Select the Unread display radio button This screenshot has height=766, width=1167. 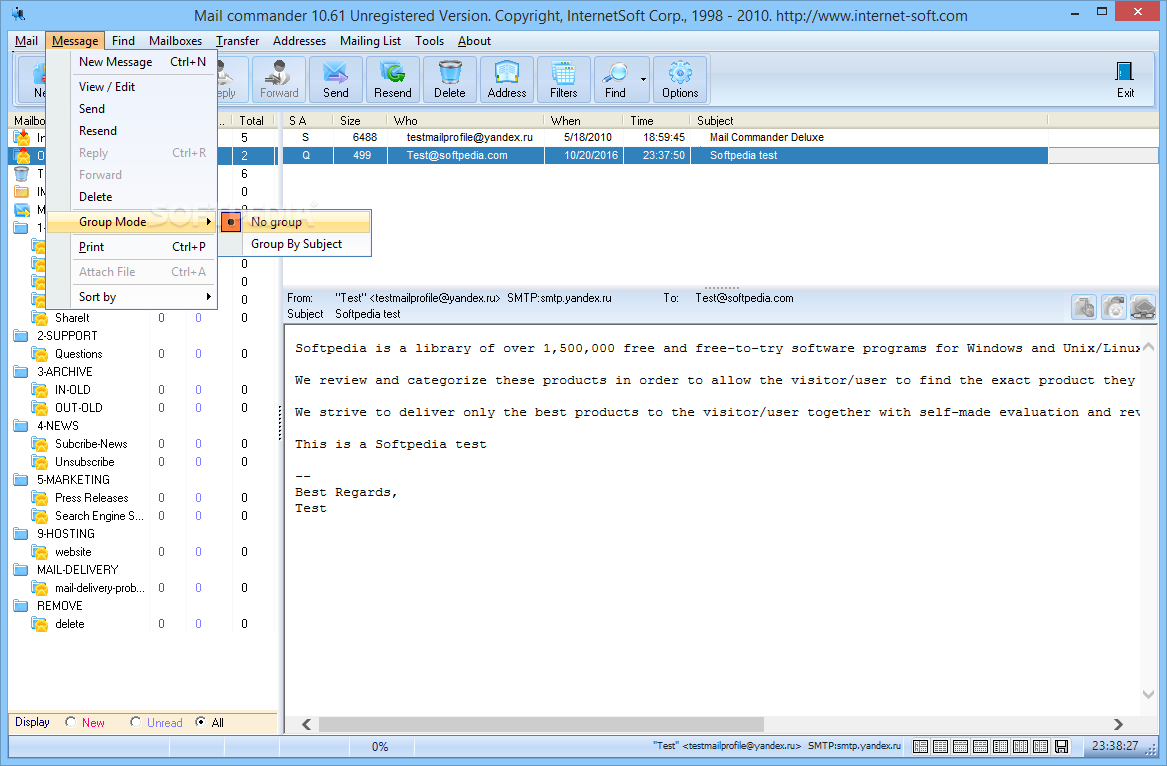(135, 722)
